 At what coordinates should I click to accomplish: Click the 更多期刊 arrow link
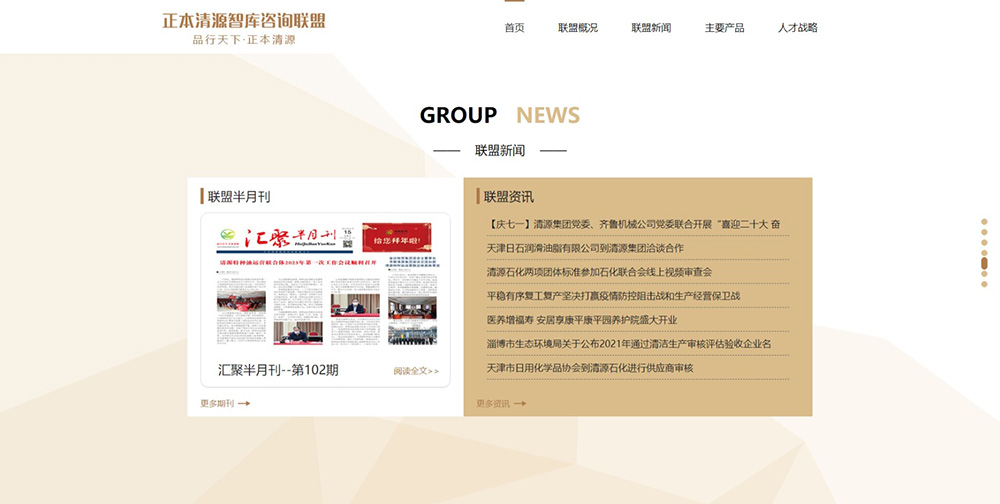(x=225, y=404)
